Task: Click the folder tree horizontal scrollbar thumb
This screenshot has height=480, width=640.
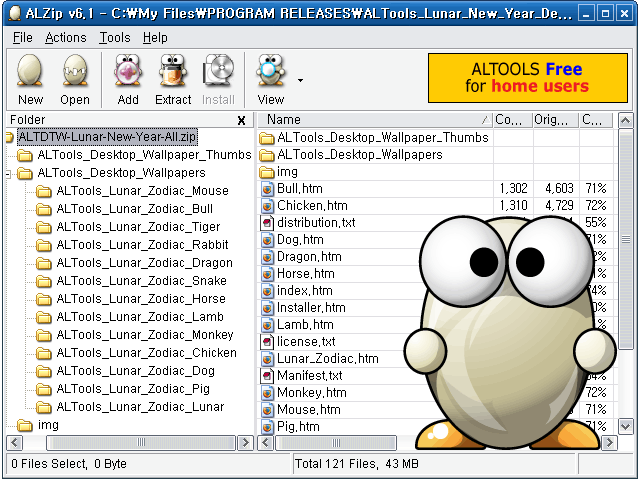Action: [141, 442]
